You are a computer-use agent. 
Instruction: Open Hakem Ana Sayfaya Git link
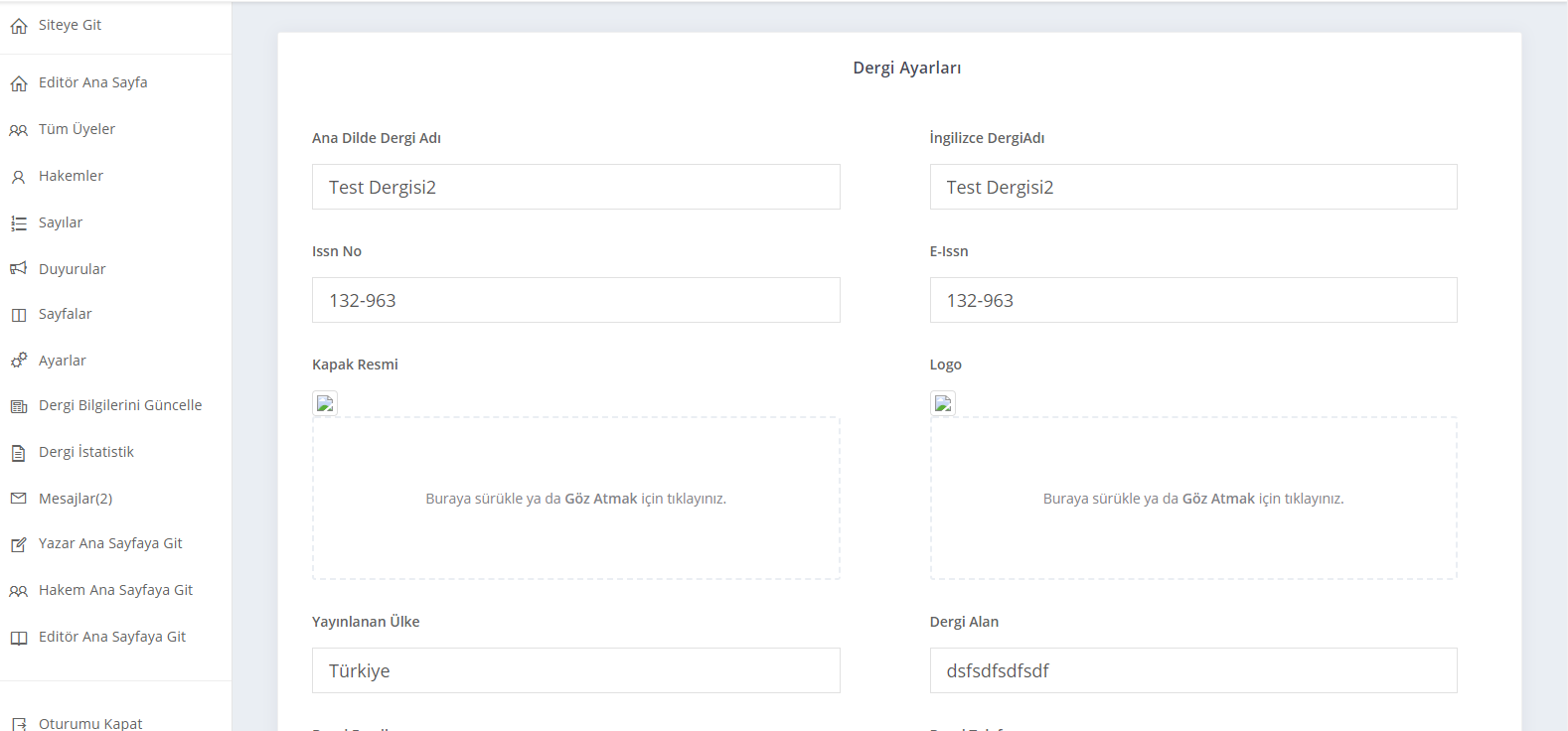[x=115, y=590]
